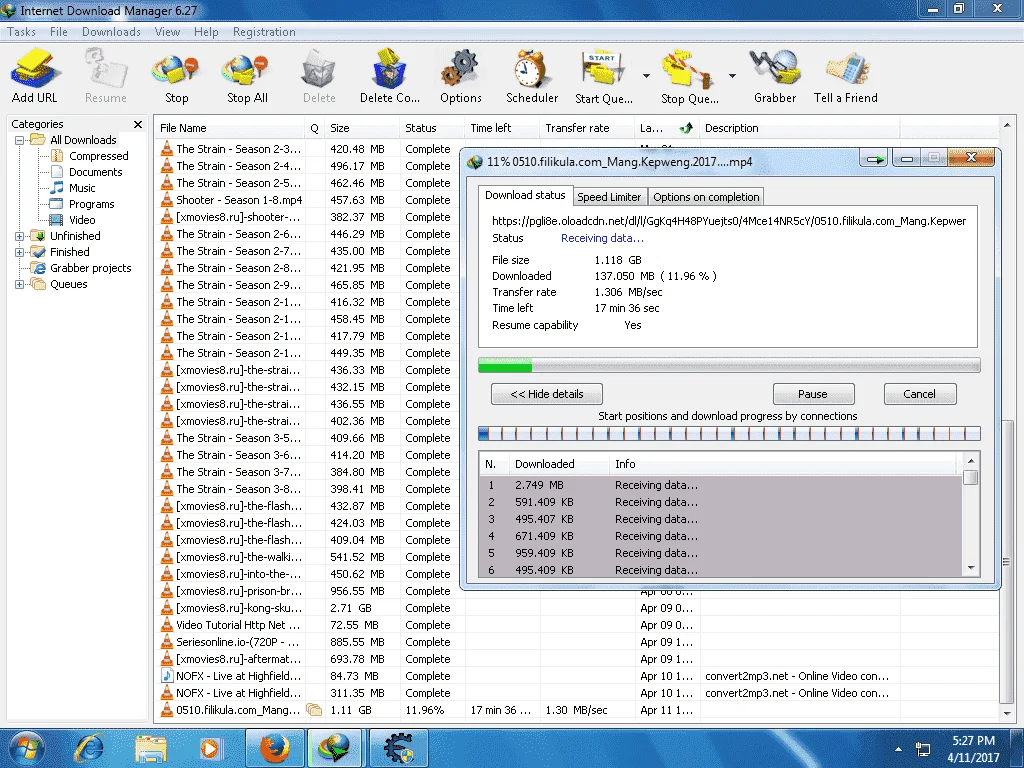Open the Downloads menu
Image resolution: width=1024 pixels, height=768 pixels.
pyautogui.click(x=111, y=32)
